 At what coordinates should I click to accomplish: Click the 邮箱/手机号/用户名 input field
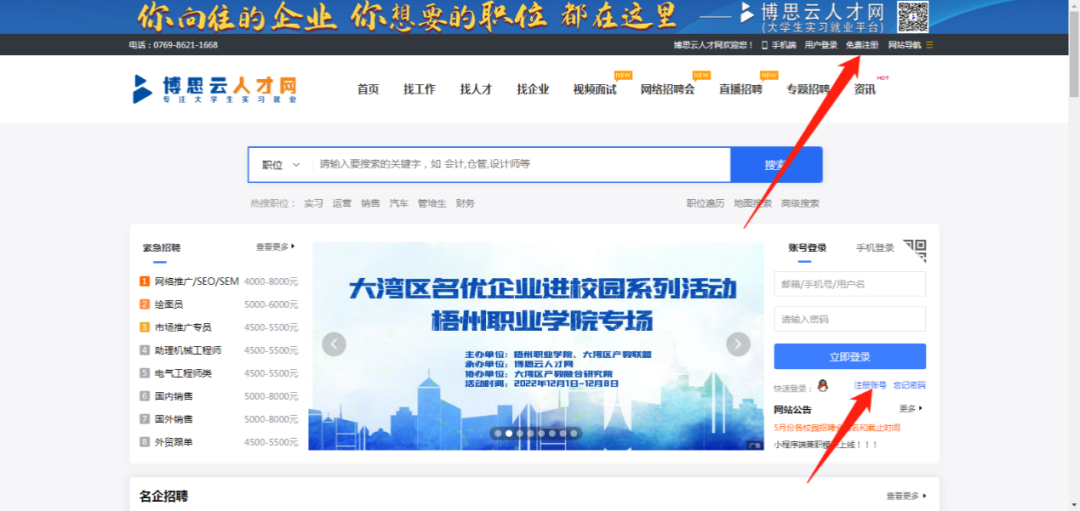[850, 284]
